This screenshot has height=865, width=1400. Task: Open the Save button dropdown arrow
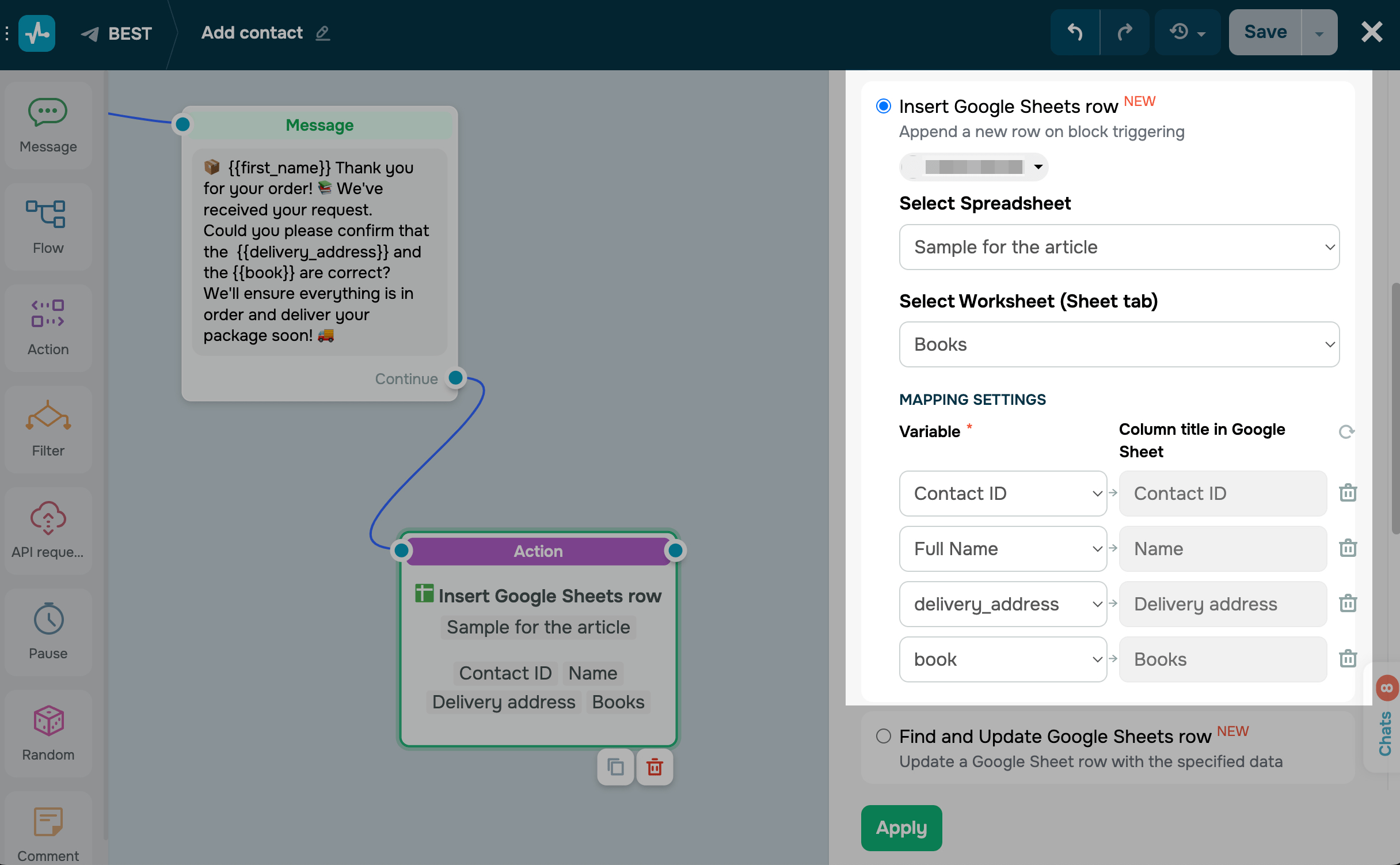click(1319, 32)
